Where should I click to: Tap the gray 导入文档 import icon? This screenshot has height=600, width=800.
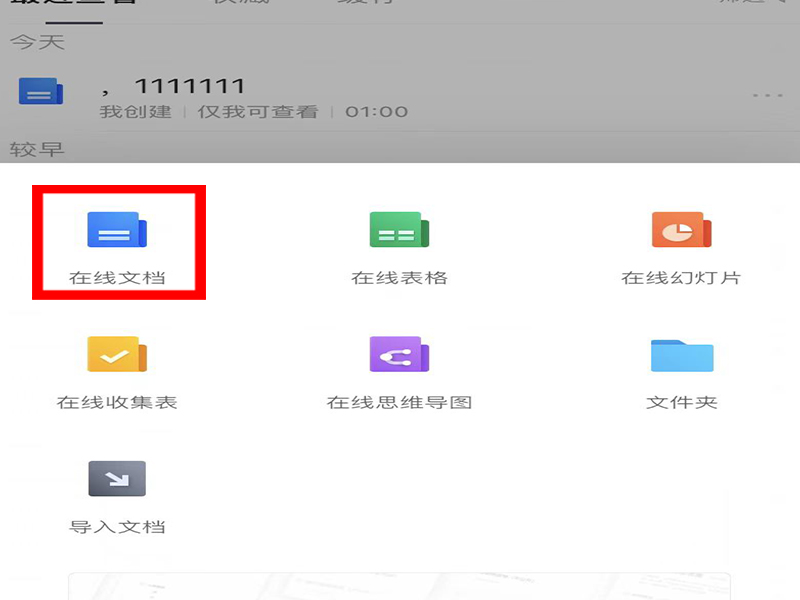(117, 479)
